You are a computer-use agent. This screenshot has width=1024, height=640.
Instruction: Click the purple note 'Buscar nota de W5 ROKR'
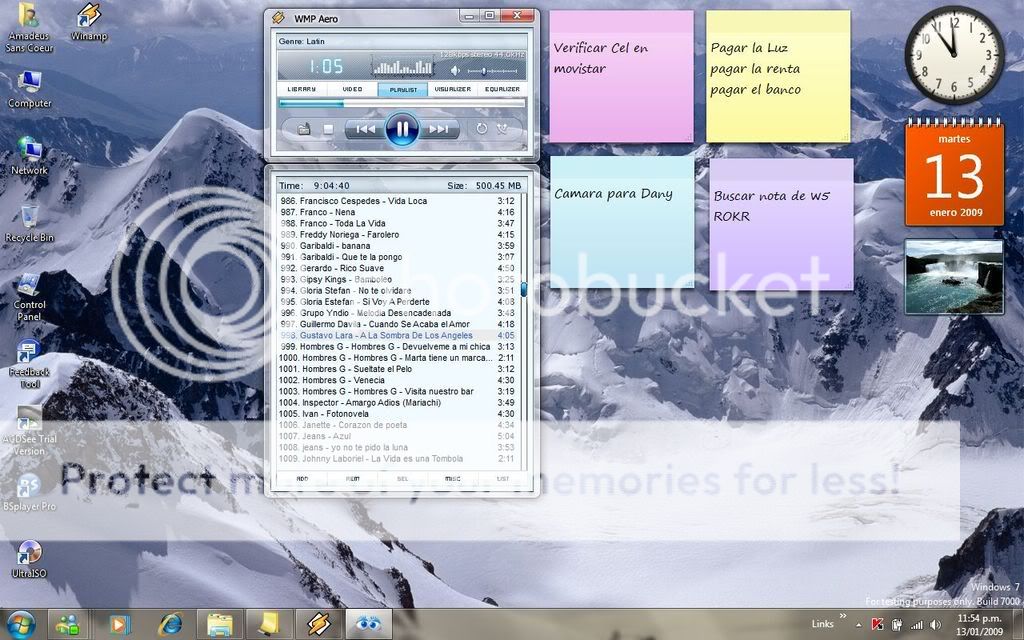pos(781,225)
